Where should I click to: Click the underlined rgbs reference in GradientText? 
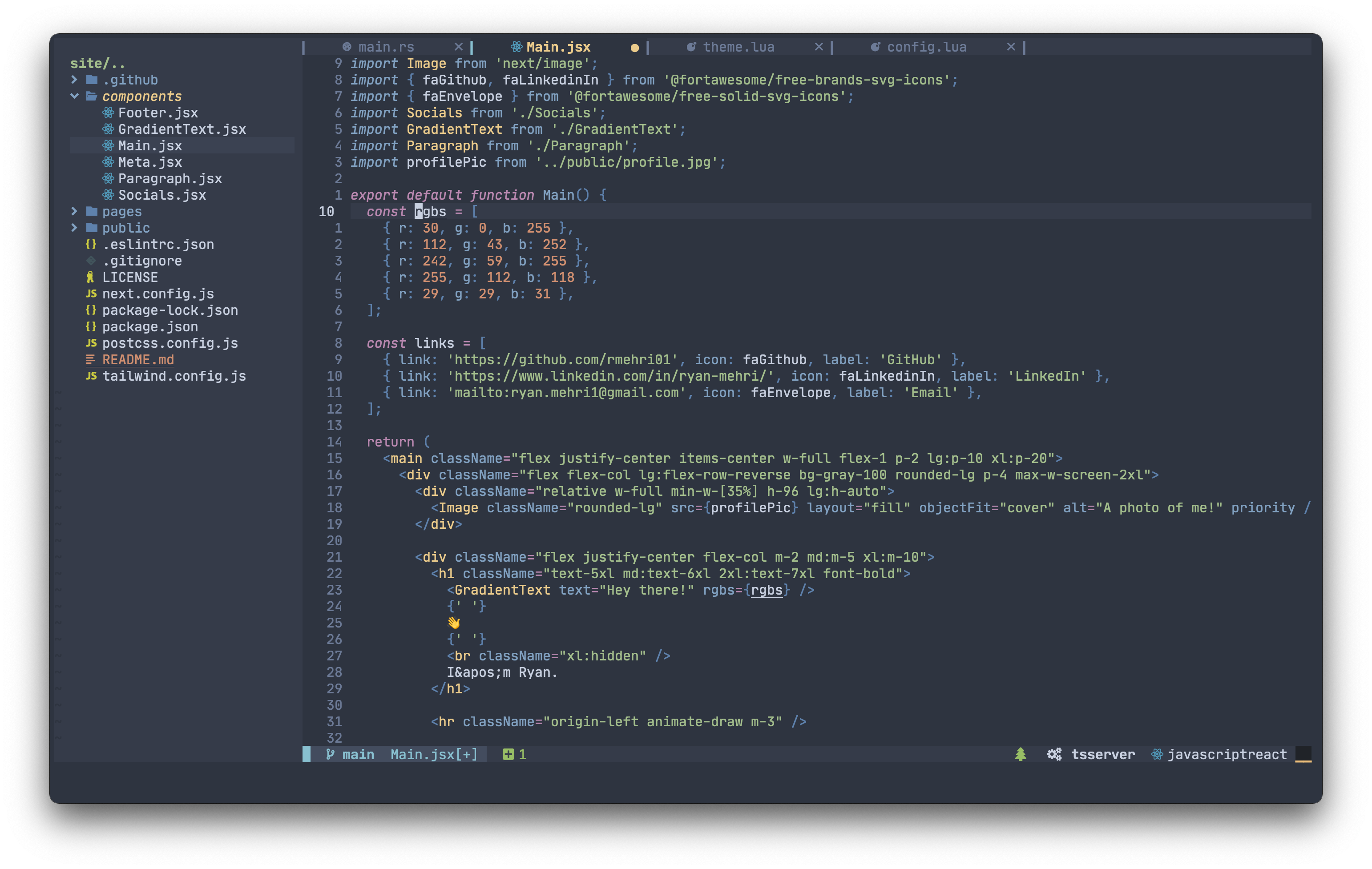[x=767, y=590]
